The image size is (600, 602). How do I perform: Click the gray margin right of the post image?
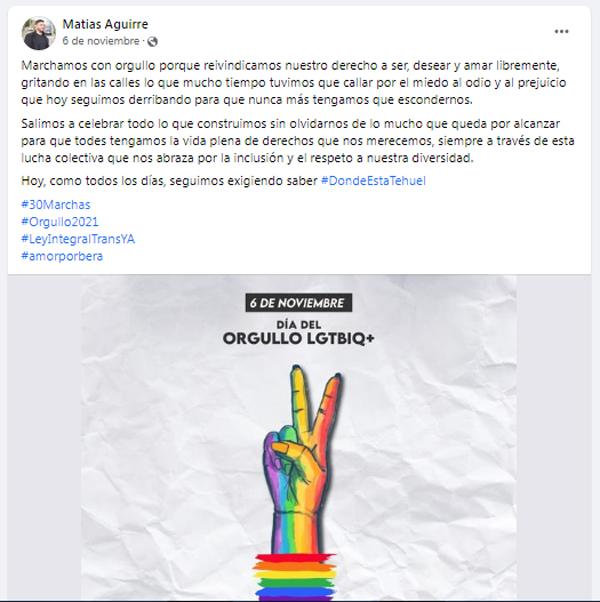pos(554,438)
